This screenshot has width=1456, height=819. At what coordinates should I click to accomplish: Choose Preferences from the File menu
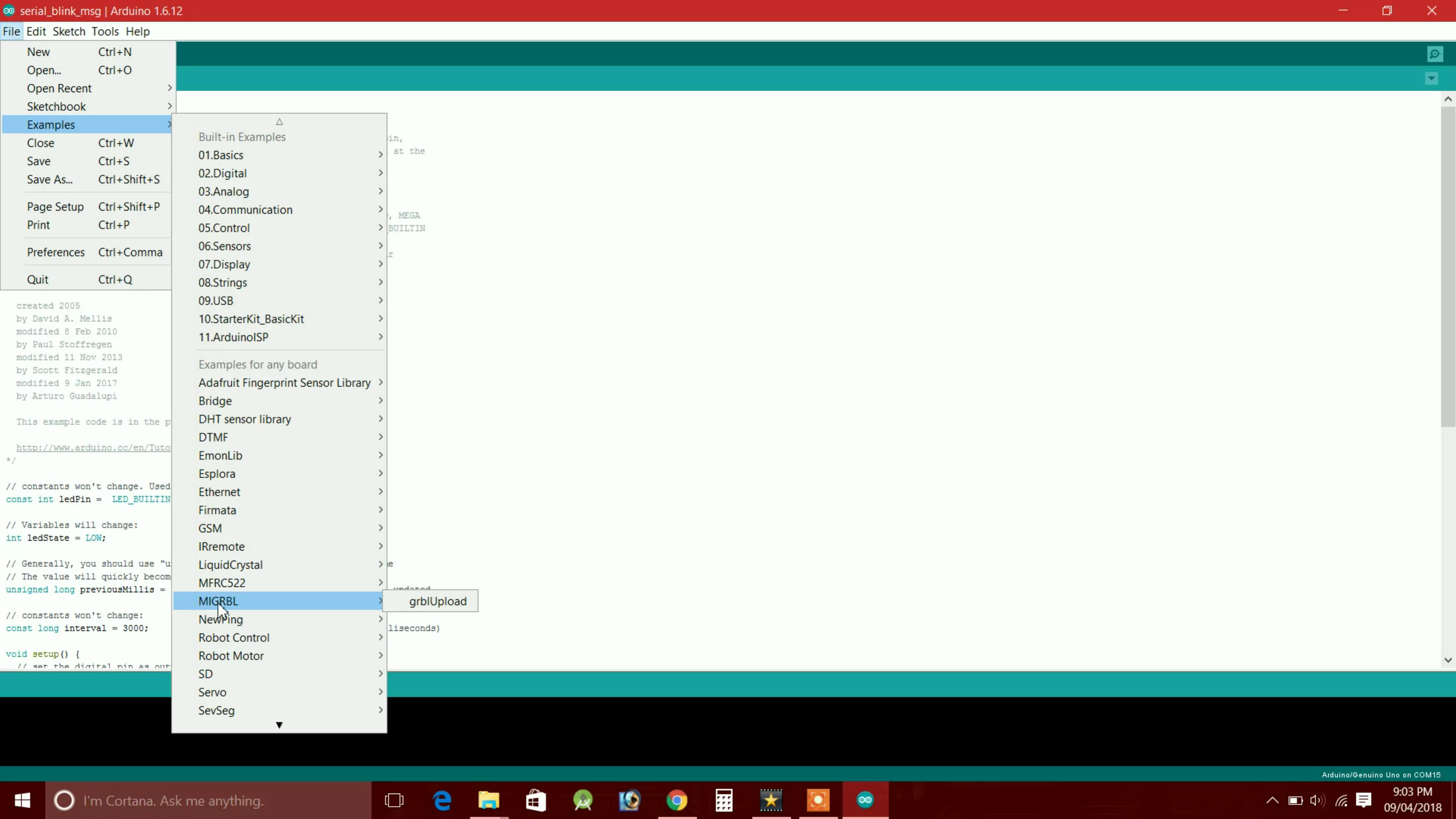click(x=56, y=252)
